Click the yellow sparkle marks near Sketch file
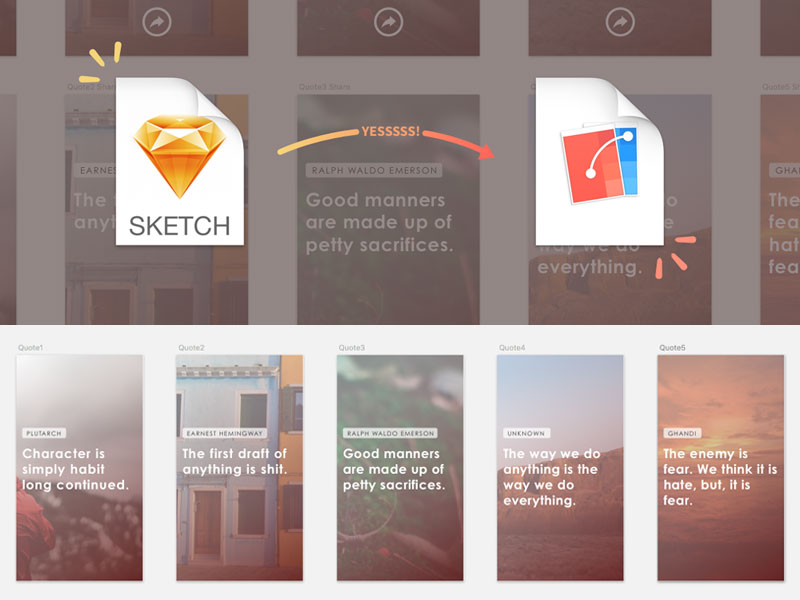This screenshot has height=600, width=800. click(100, 62)
